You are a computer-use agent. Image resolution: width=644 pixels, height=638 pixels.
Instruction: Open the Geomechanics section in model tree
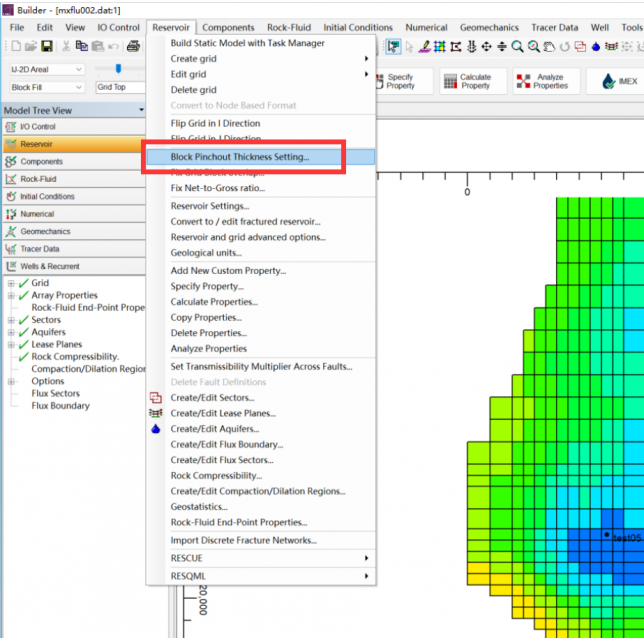click(x=45, y=231)
